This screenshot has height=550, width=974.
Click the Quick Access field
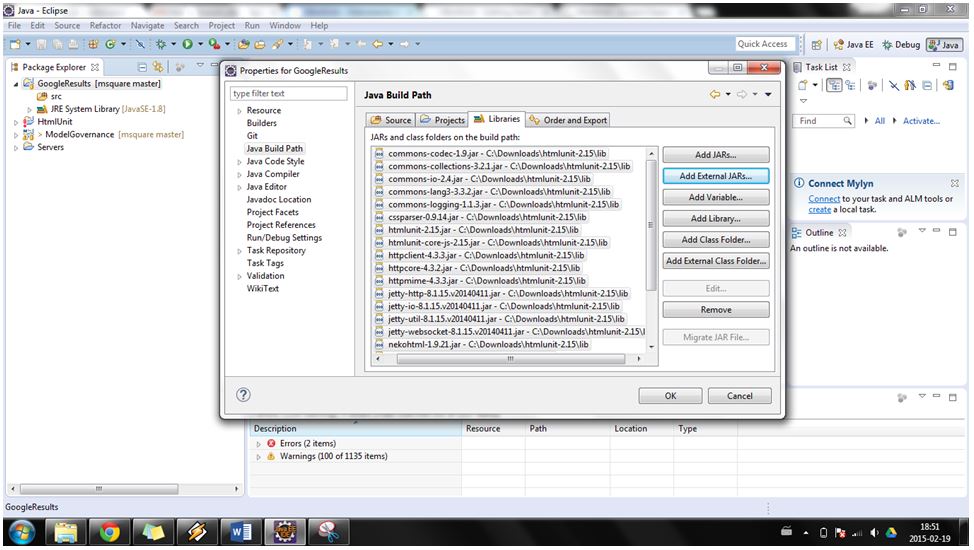(765, 44)
